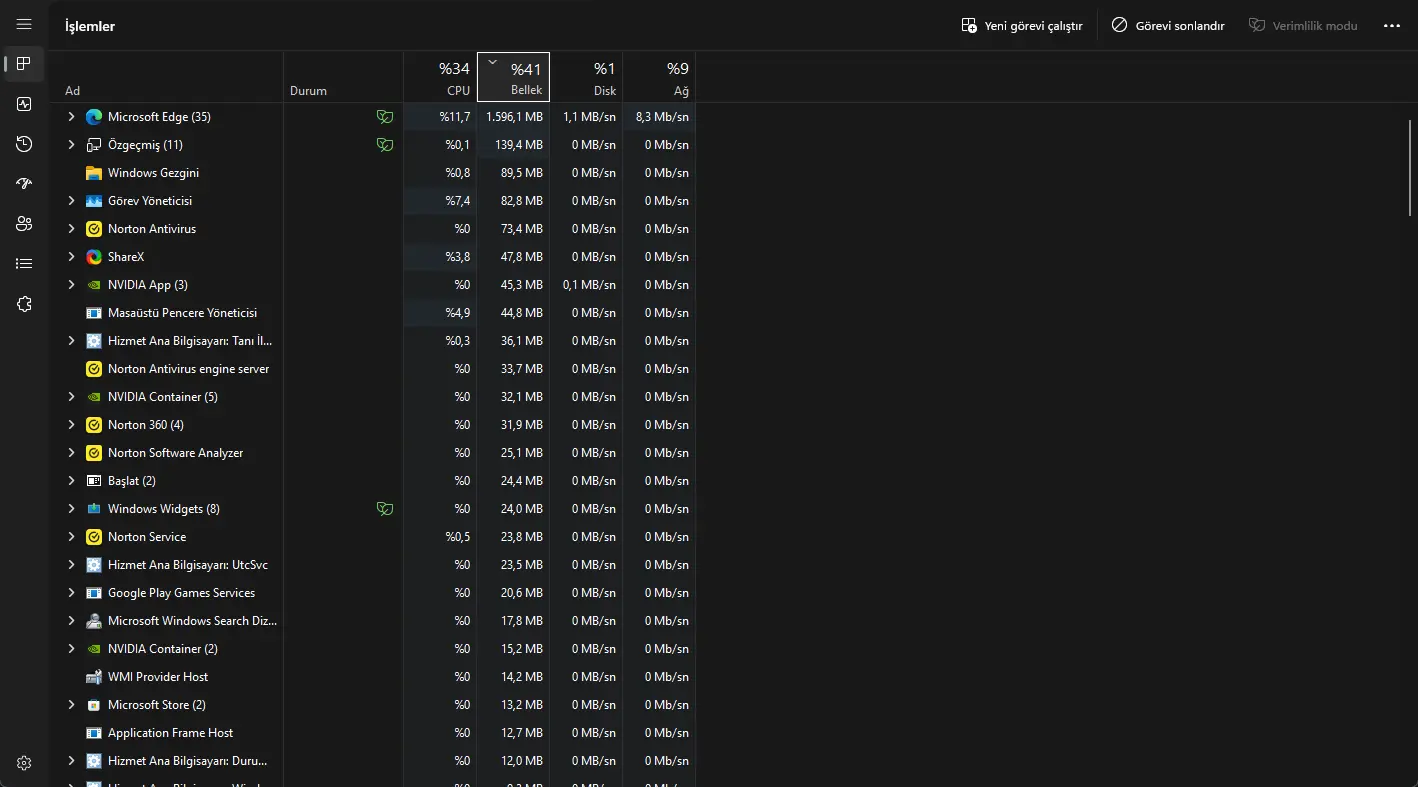The height and width of the screenshot is (787, 1418).
Task: Open the Services puzzle-piece sidebar icon
Action: (24, 304)
